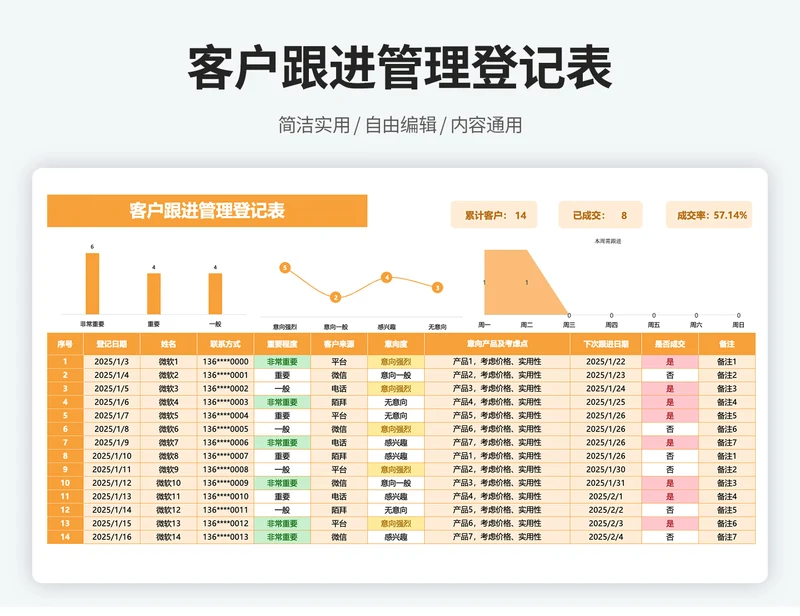Viewport: 800px width, 616px height.
Task: Select the orange banner 客户跟进管理登记表
Action: pyautogui.click(x=207, y=211)
